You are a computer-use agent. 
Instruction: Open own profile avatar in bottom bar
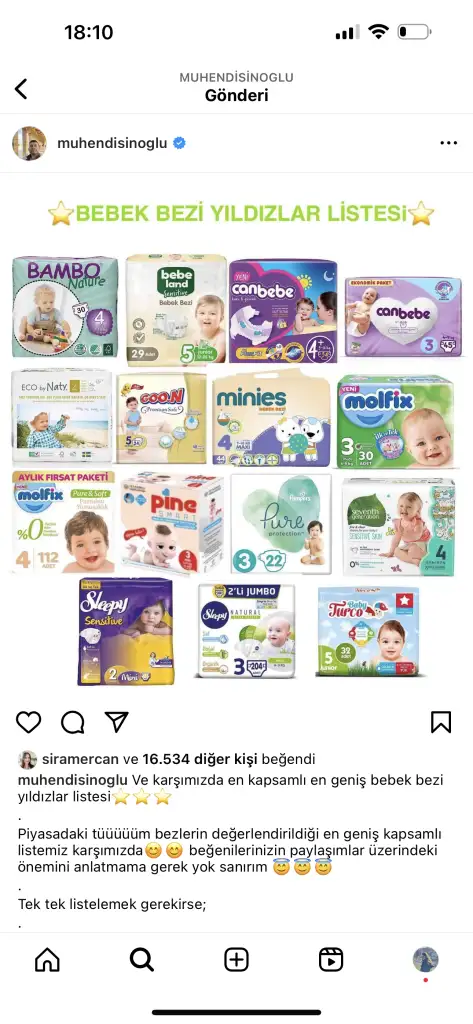point(425,959)
